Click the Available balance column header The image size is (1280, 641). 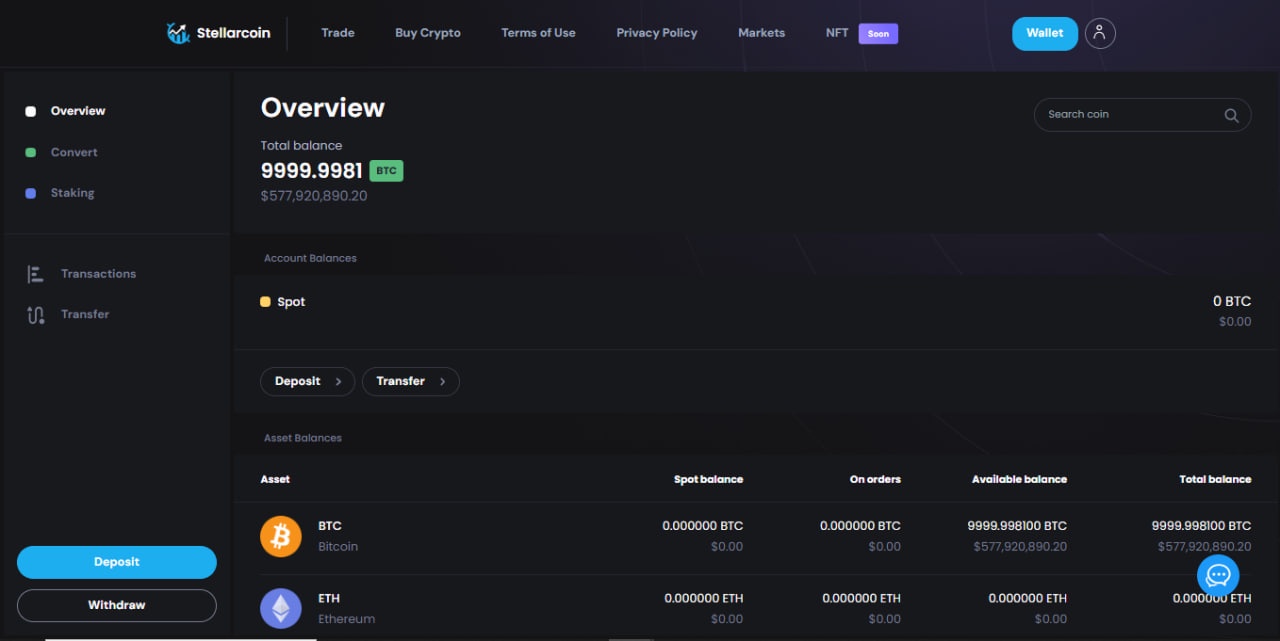1019,480
